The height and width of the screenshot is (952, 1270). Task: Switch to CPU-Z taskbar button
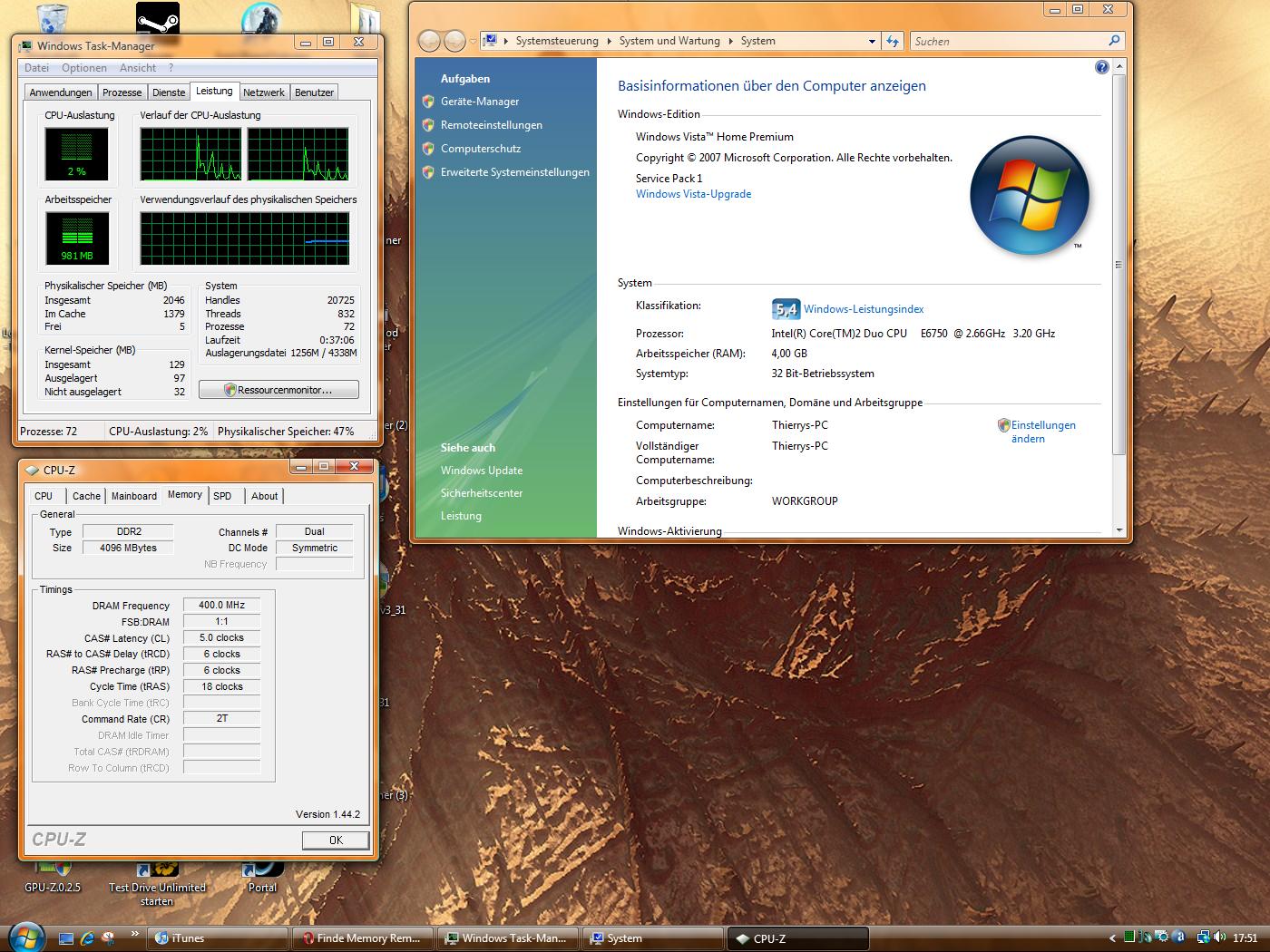(798, 938)
